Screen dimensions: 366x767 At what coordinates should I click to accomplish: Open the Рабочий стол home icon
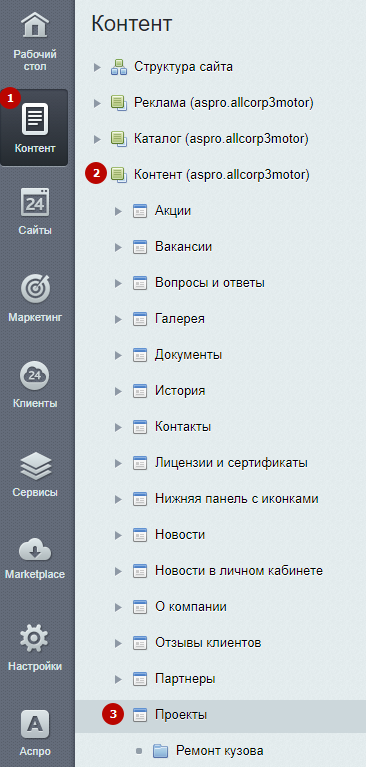click(34, 25)
